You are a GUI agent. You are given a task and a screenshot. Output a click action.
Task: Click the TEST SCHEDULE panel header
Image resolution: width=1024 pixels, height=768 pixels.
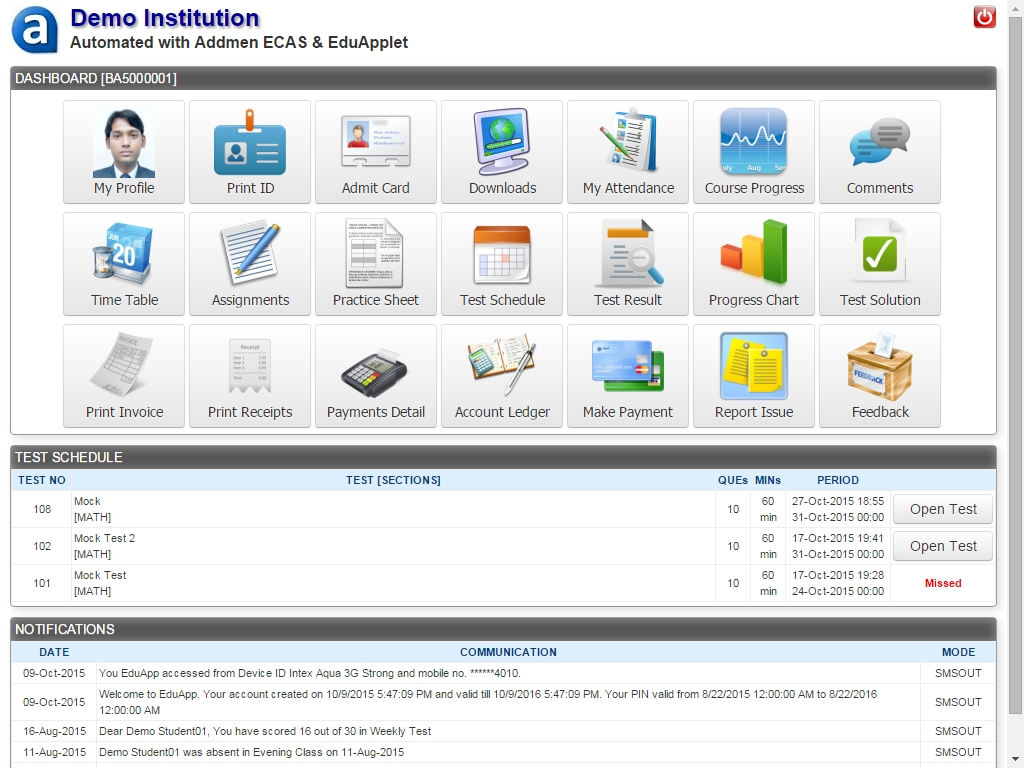pyautogui.click(x=504, y=457)
